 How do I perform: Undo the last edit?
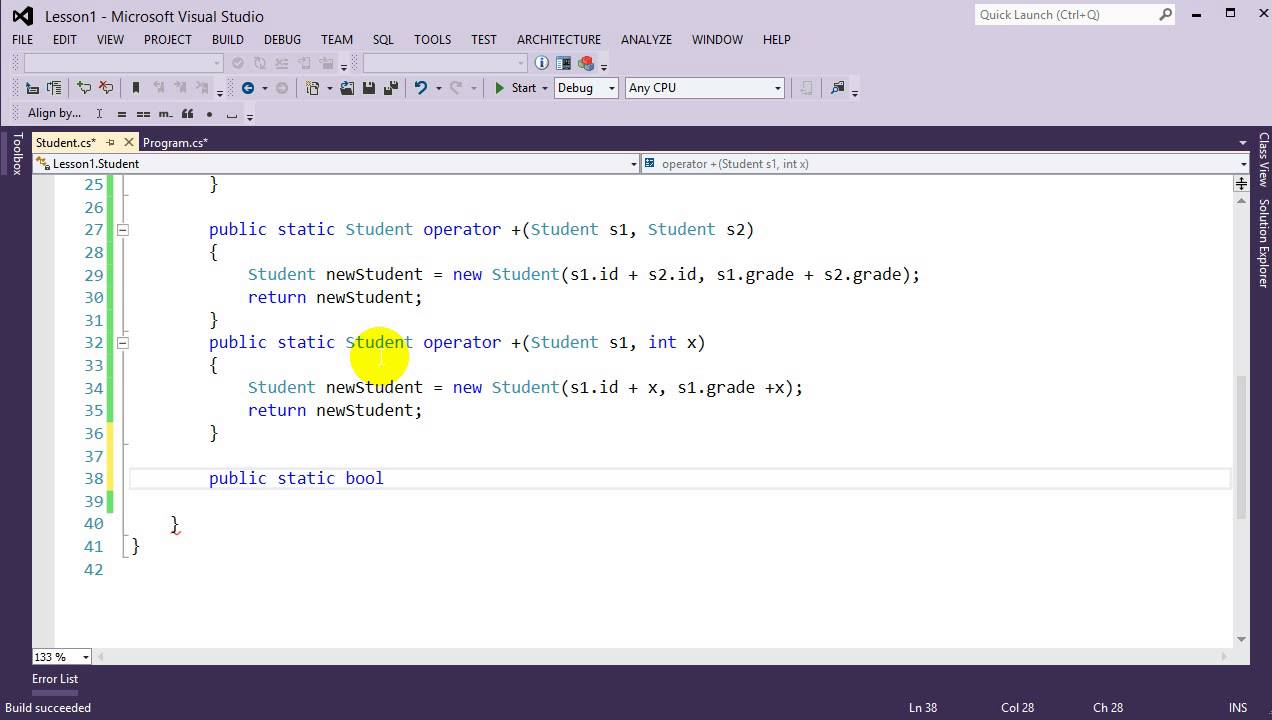(x=421, y=88)
